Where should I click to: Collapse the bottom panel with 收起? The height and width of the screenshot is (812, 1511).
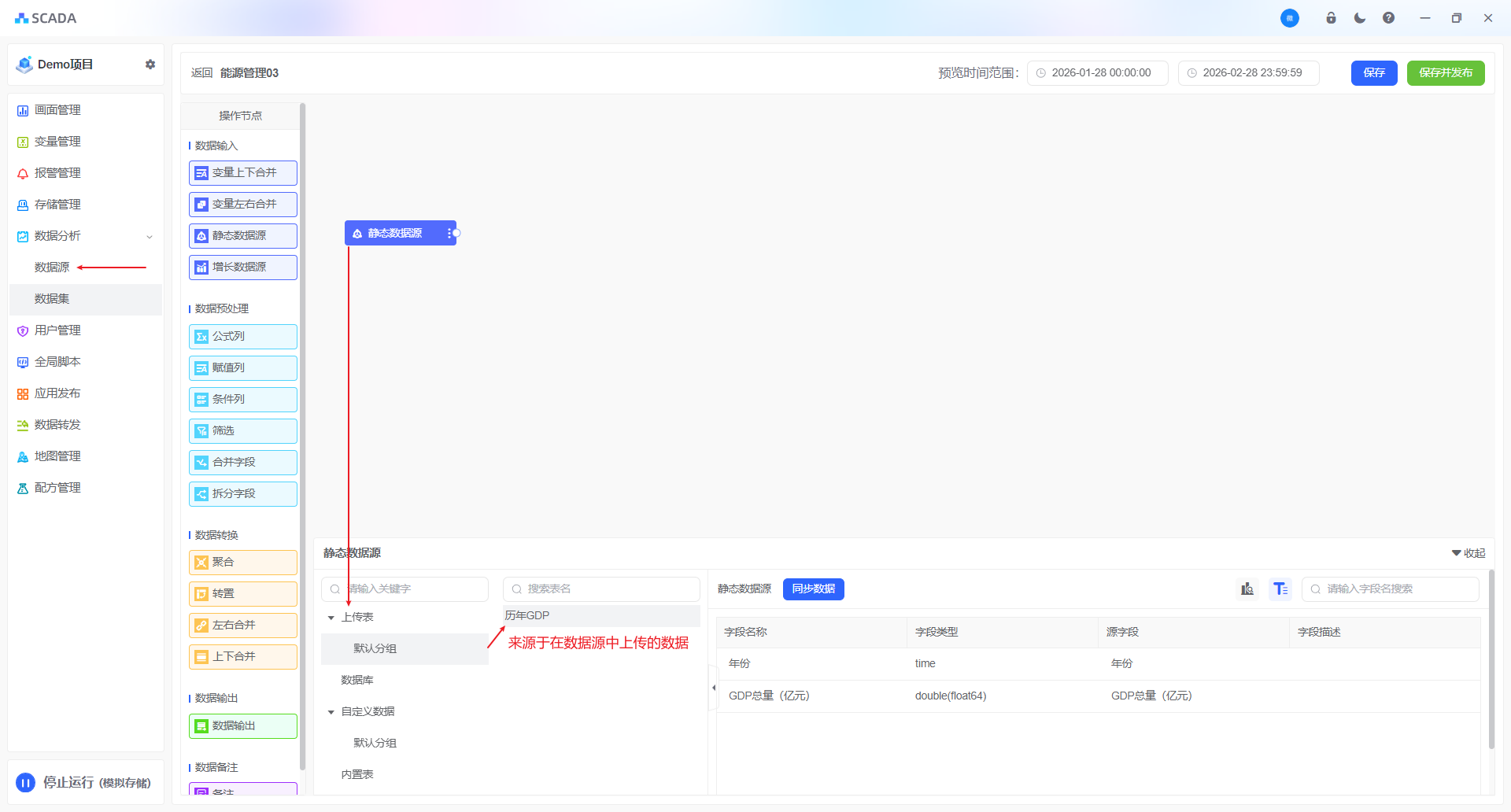click(1469, 553)
